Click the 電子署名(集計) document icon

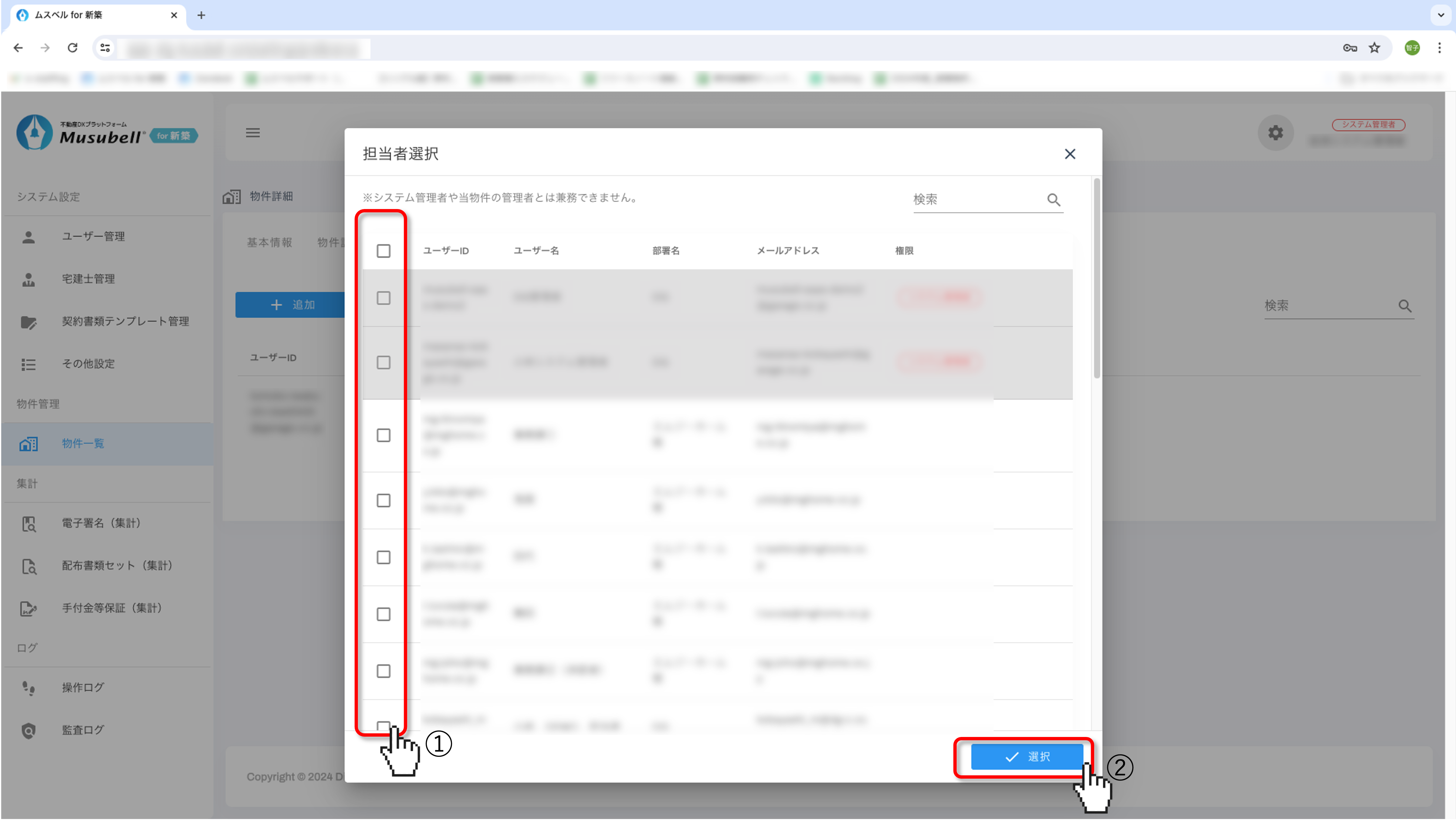[x=28, y=524]
